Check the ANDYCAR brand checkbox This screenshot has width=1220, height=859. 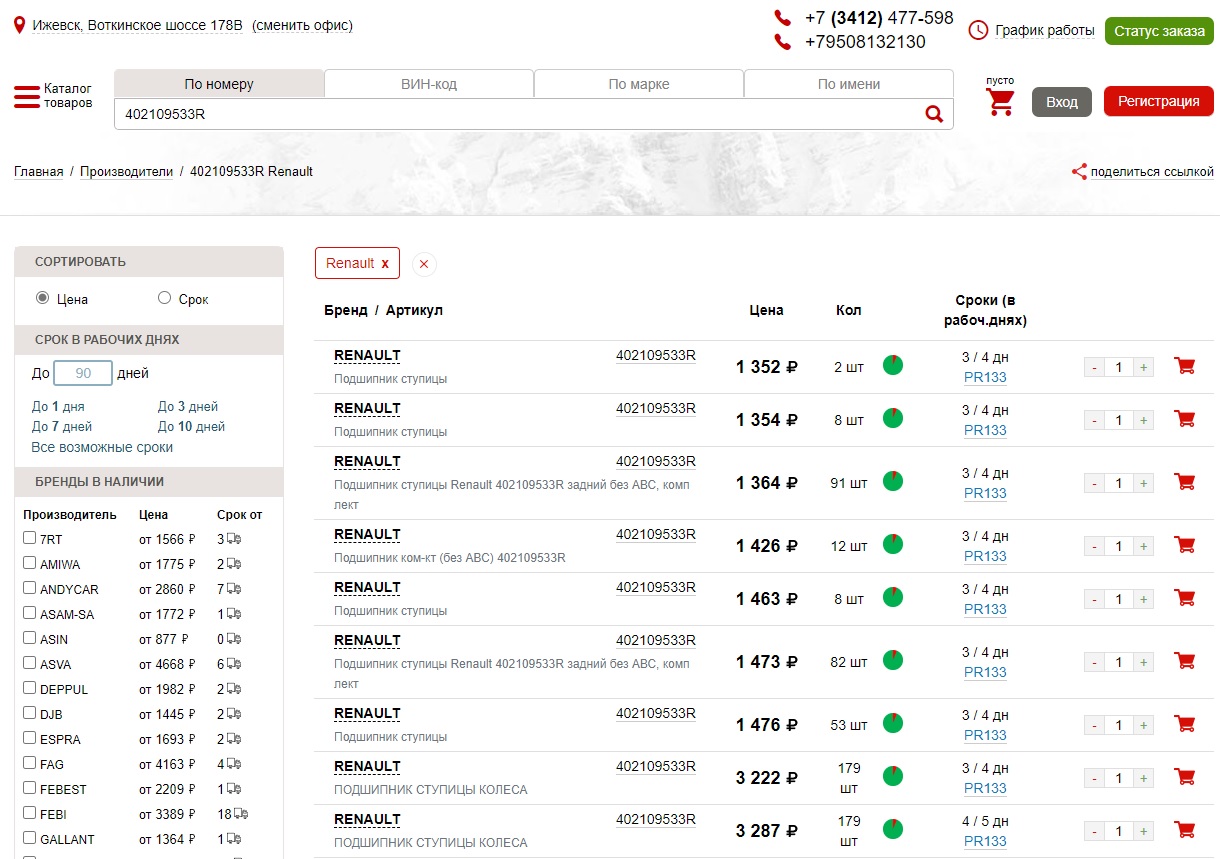30,588
